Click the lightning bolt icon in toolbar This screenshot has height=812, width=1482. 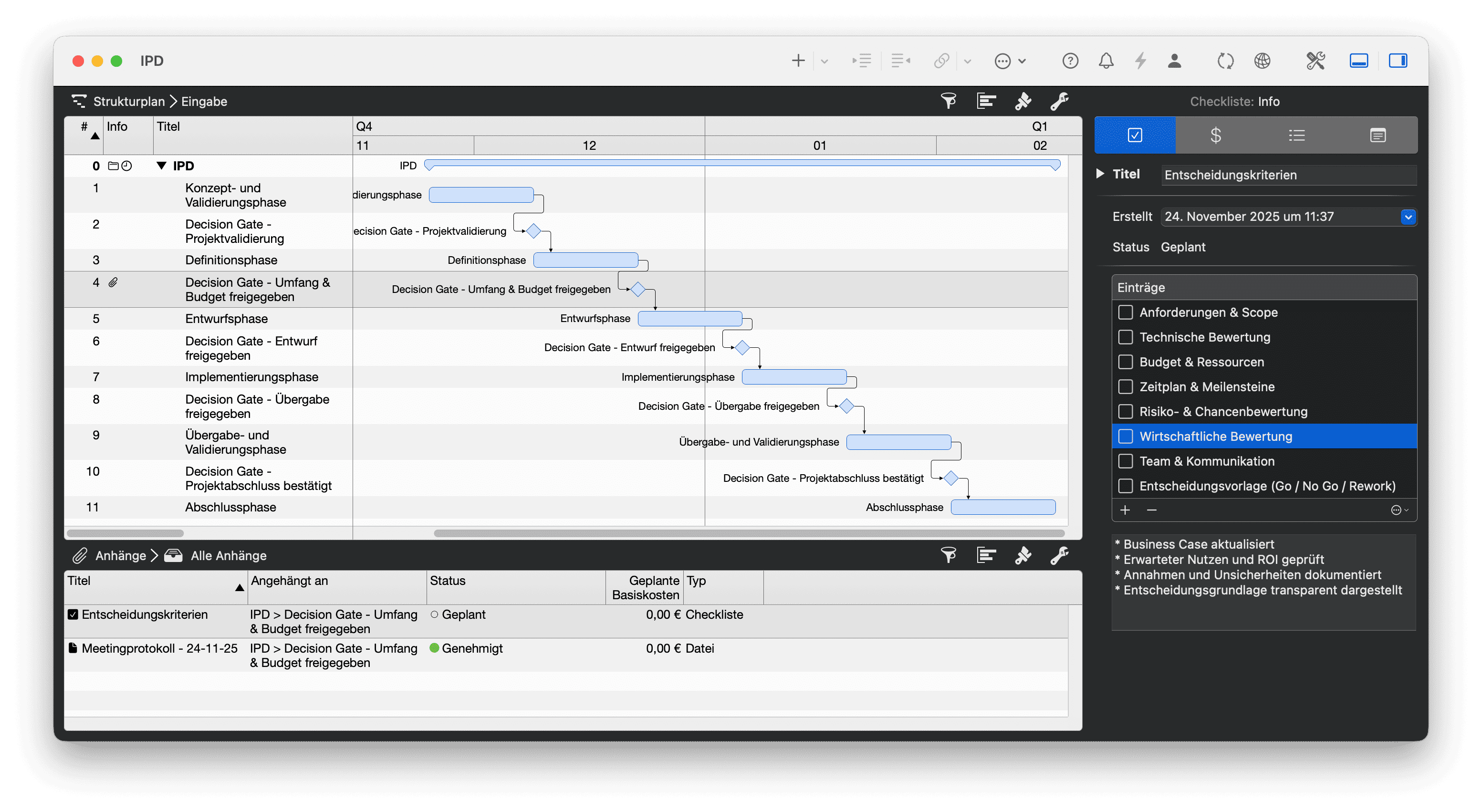(x=1140, y=61)
